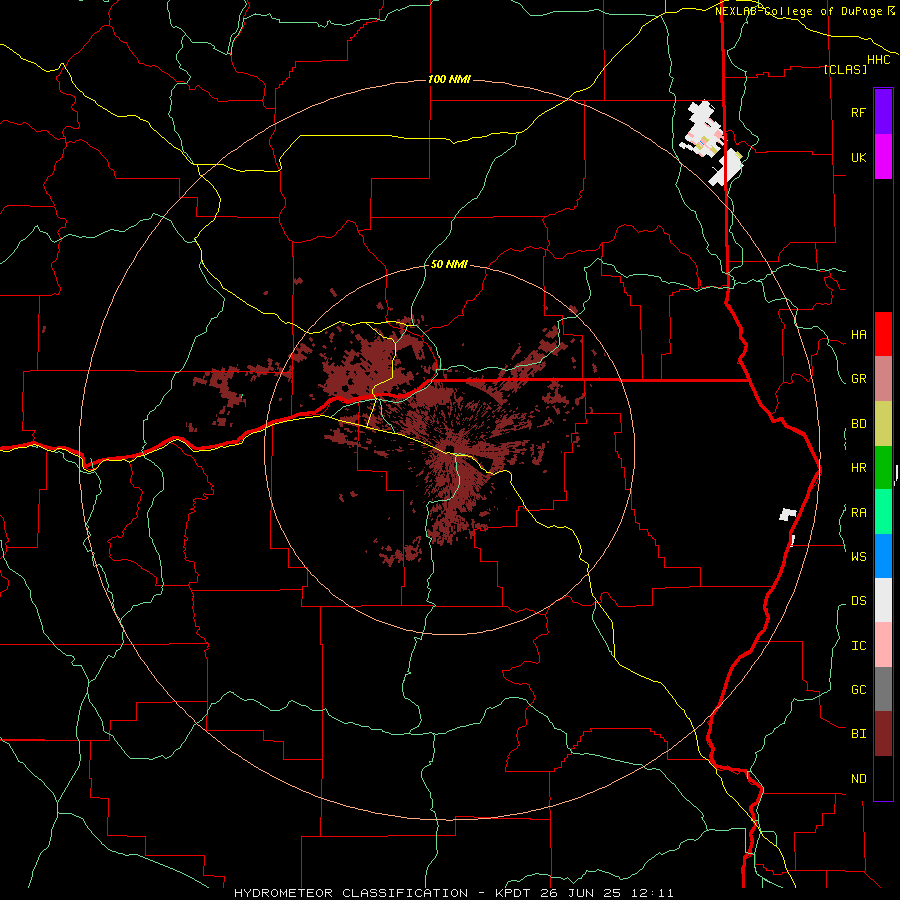Click the RA legend label
This screenshot has height=900, width=900.
click(858, 513)
